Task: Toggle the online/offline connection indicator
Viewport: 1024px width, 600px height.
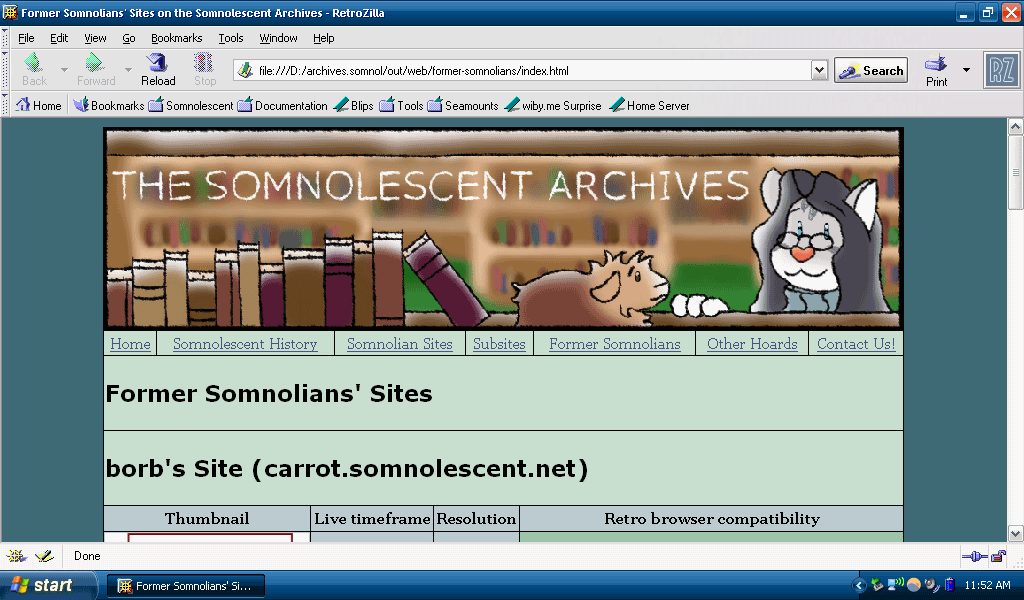Action: [x=974, y=556]
